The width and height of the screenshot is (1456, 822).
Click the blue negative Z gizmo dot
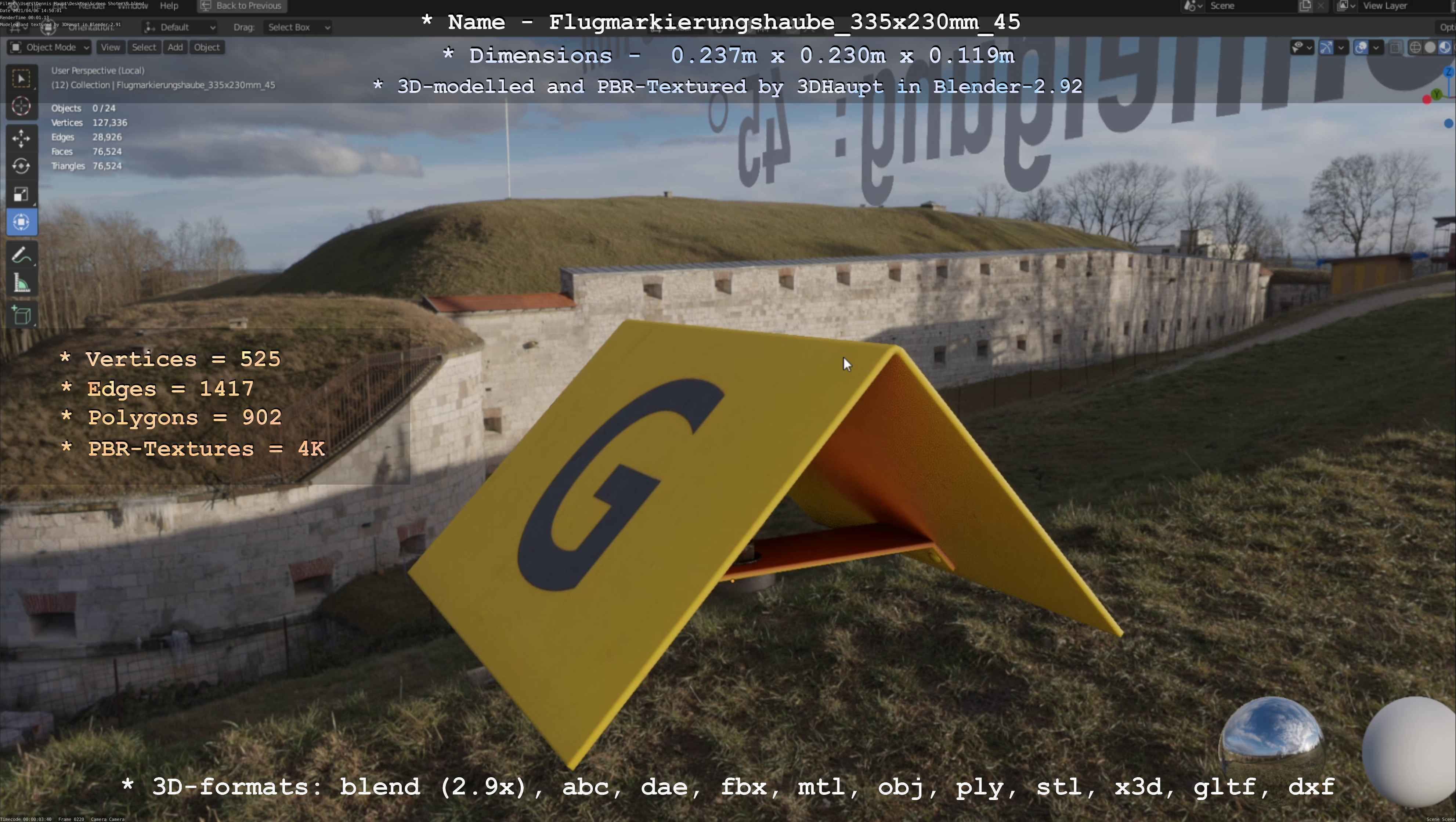pyautogui.click(x=1448, y=123)
